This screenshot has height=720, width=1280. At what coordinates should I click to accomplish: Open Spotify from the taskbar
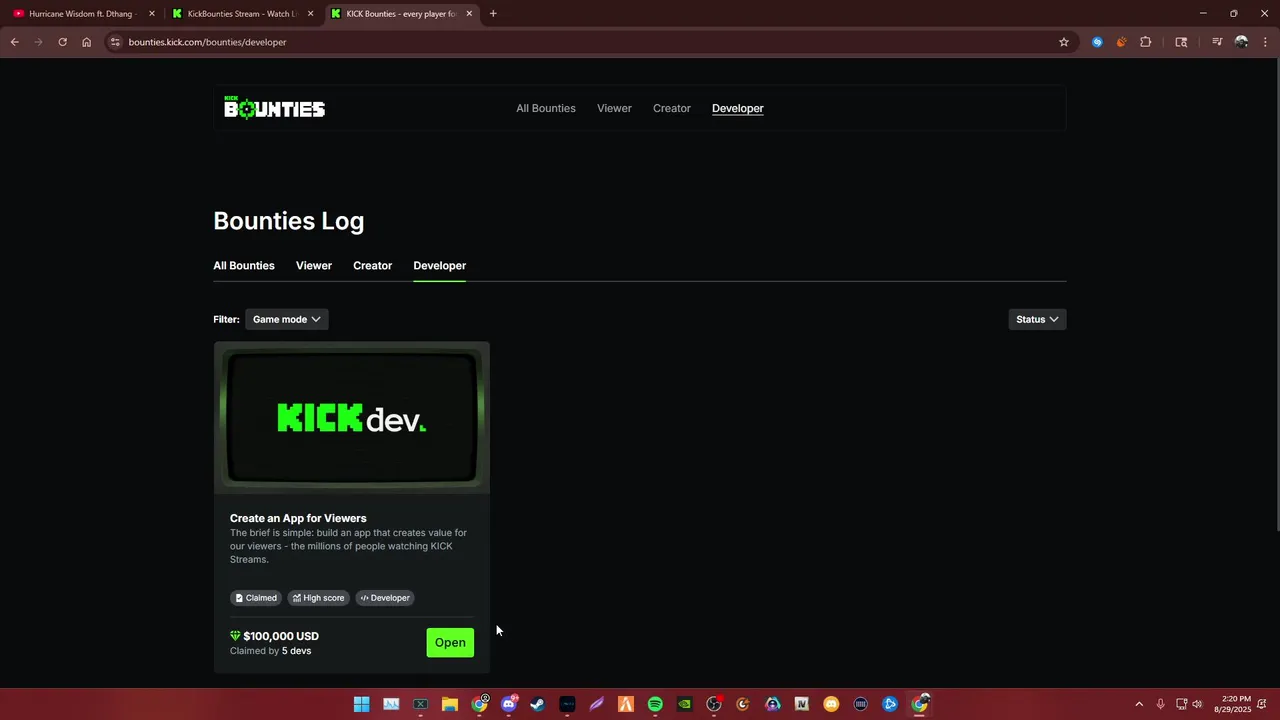pos(655,704)
